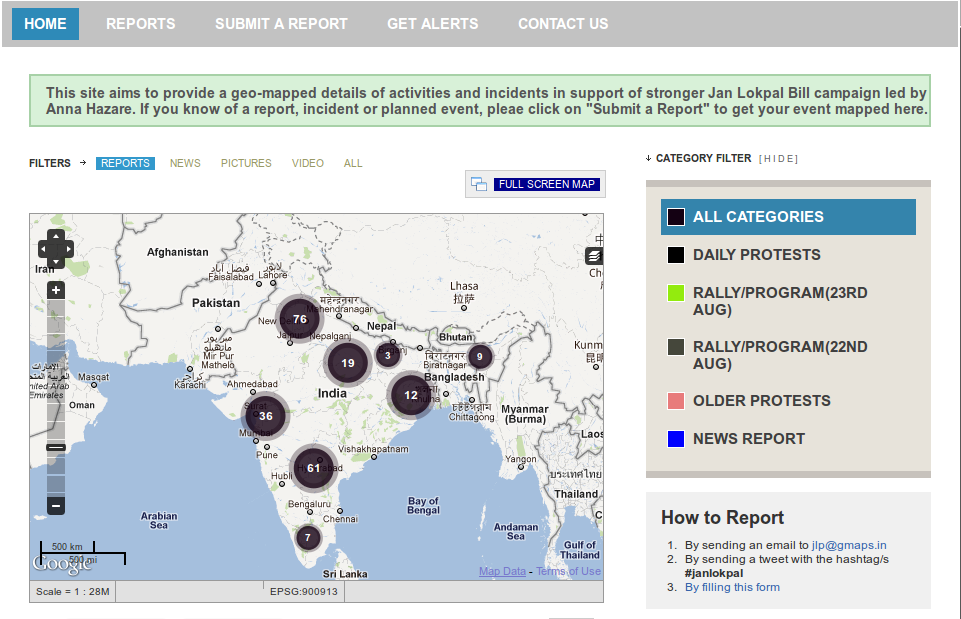The width and height of the screenshot is (961, 619).
Task: Open the cluster marker labeled 36
Action: coord(265,416)
